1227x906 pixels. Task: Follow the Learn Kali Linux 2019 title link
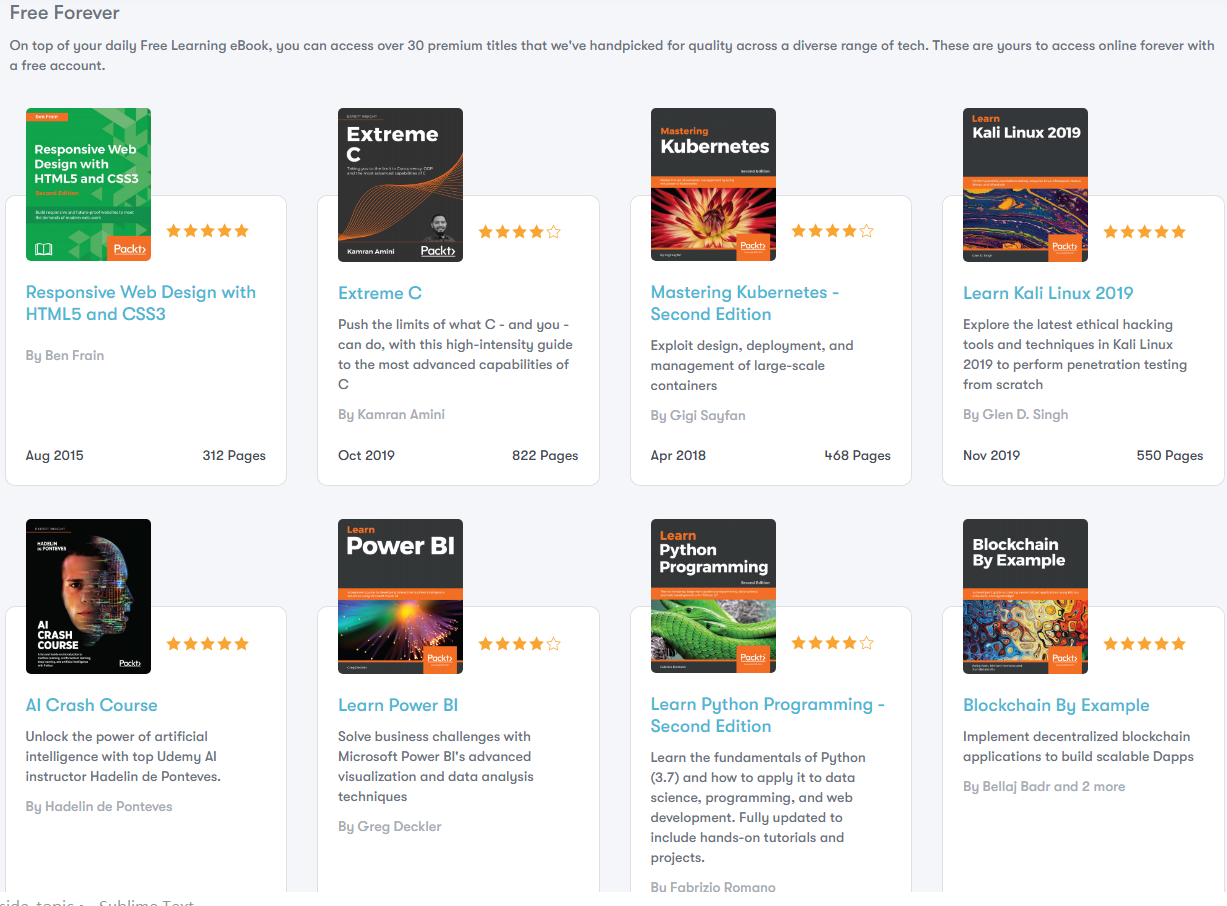(1048, 293)
